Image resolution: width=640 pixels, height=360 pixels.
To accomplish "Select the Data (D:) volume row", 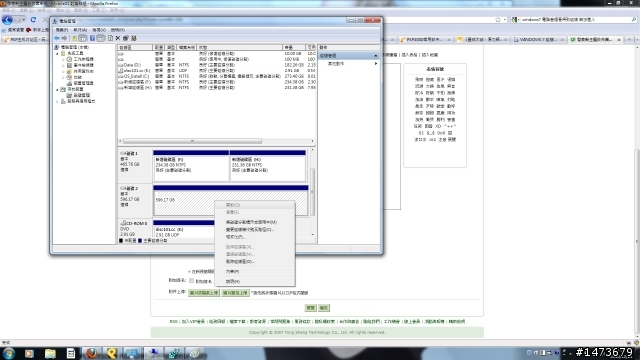I will pos(217,65).
